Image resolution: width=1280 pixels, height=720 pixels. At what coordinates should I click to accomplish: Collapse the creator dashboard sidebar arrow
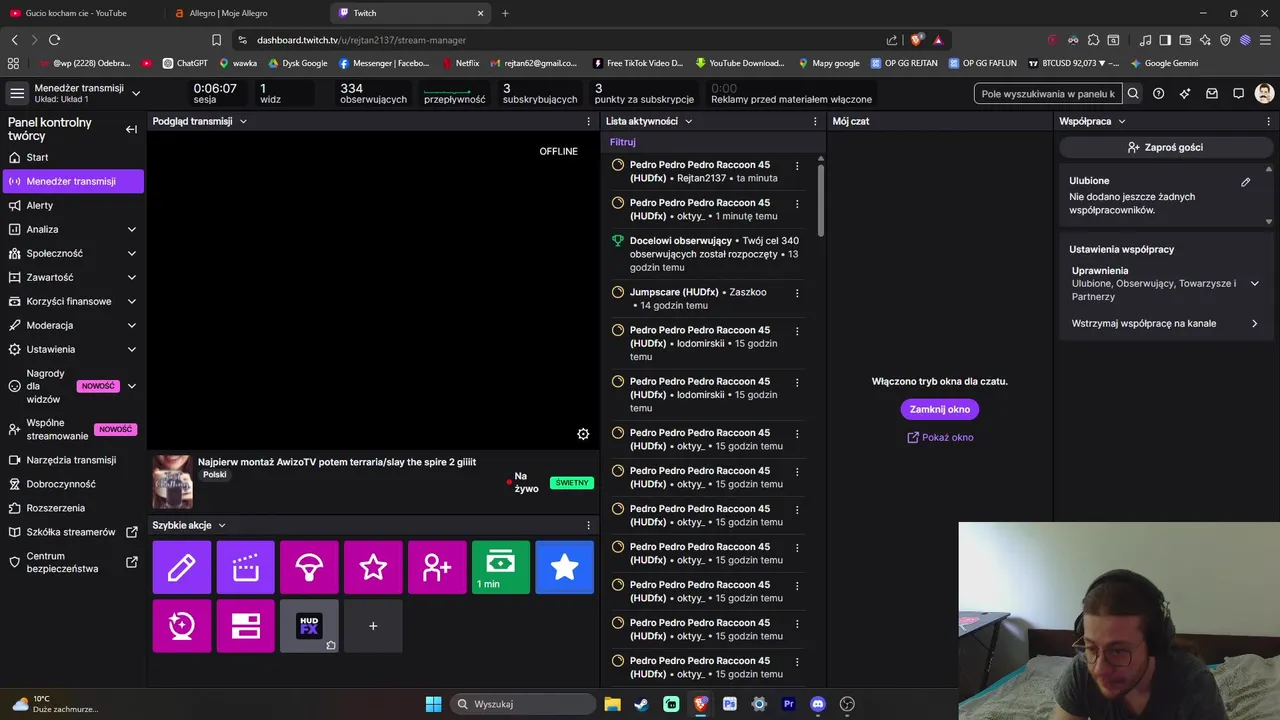coord(131,129)
